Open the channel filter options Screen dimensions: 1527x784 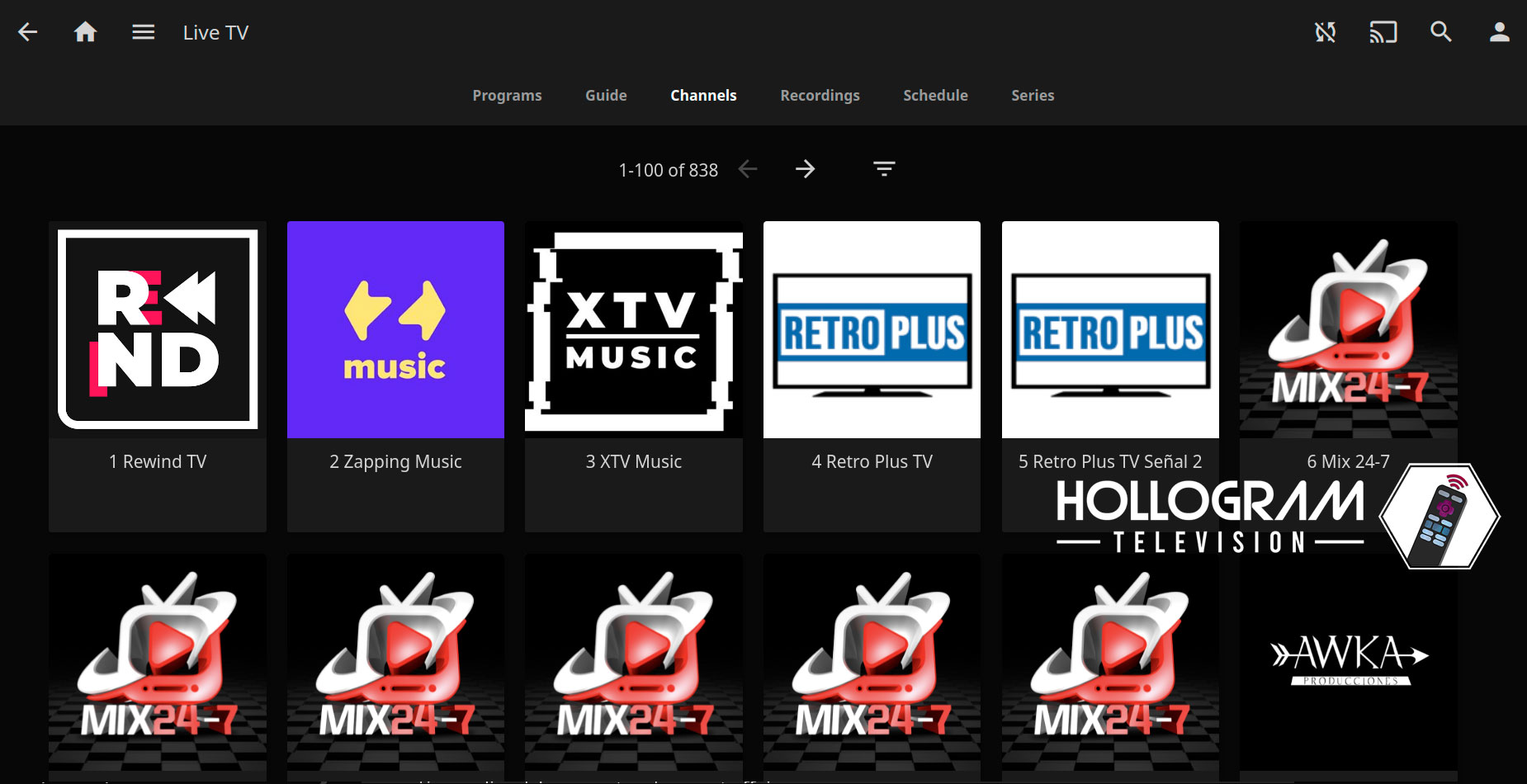coord(883,168)
